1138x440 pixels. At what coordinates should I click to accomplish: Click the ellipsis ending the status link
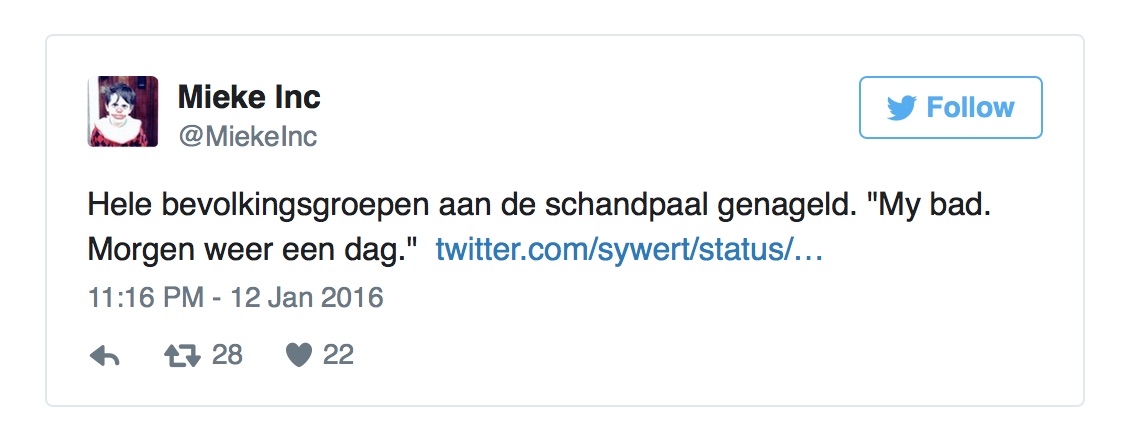[809, 253]
